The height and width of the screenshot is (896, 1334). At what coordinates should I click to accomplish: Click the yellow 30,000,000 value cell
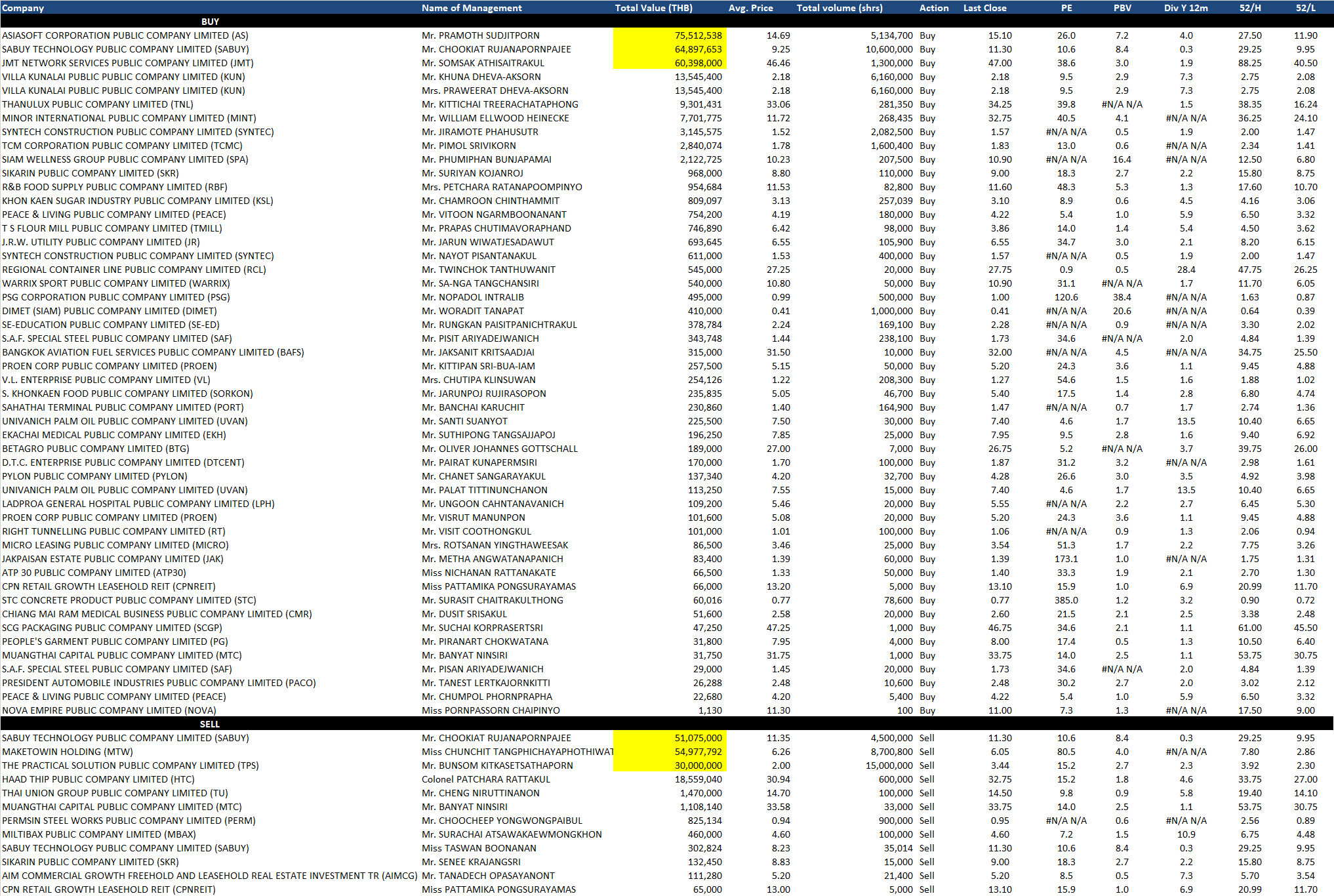coord(698,765)
